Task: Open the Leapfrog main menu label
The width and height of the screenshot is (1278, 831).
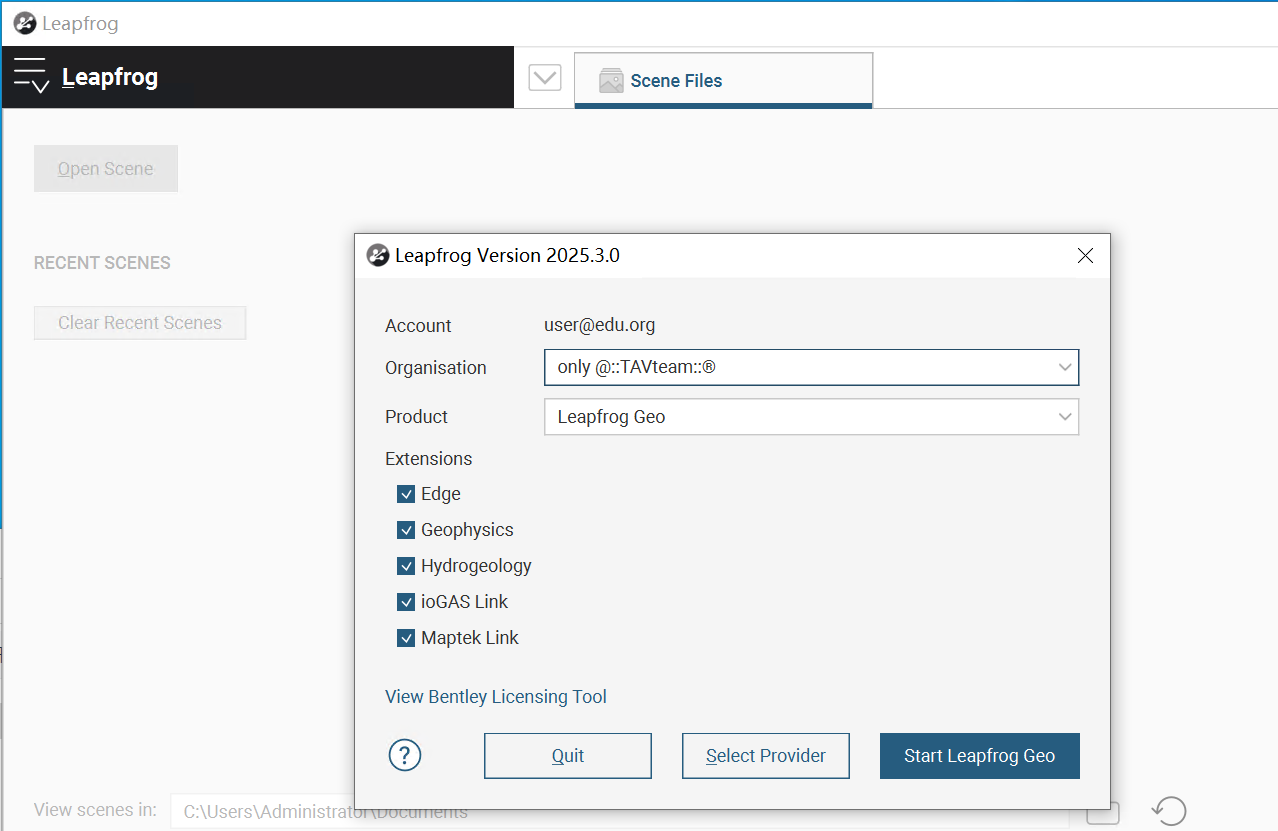Action: (110, 77)
